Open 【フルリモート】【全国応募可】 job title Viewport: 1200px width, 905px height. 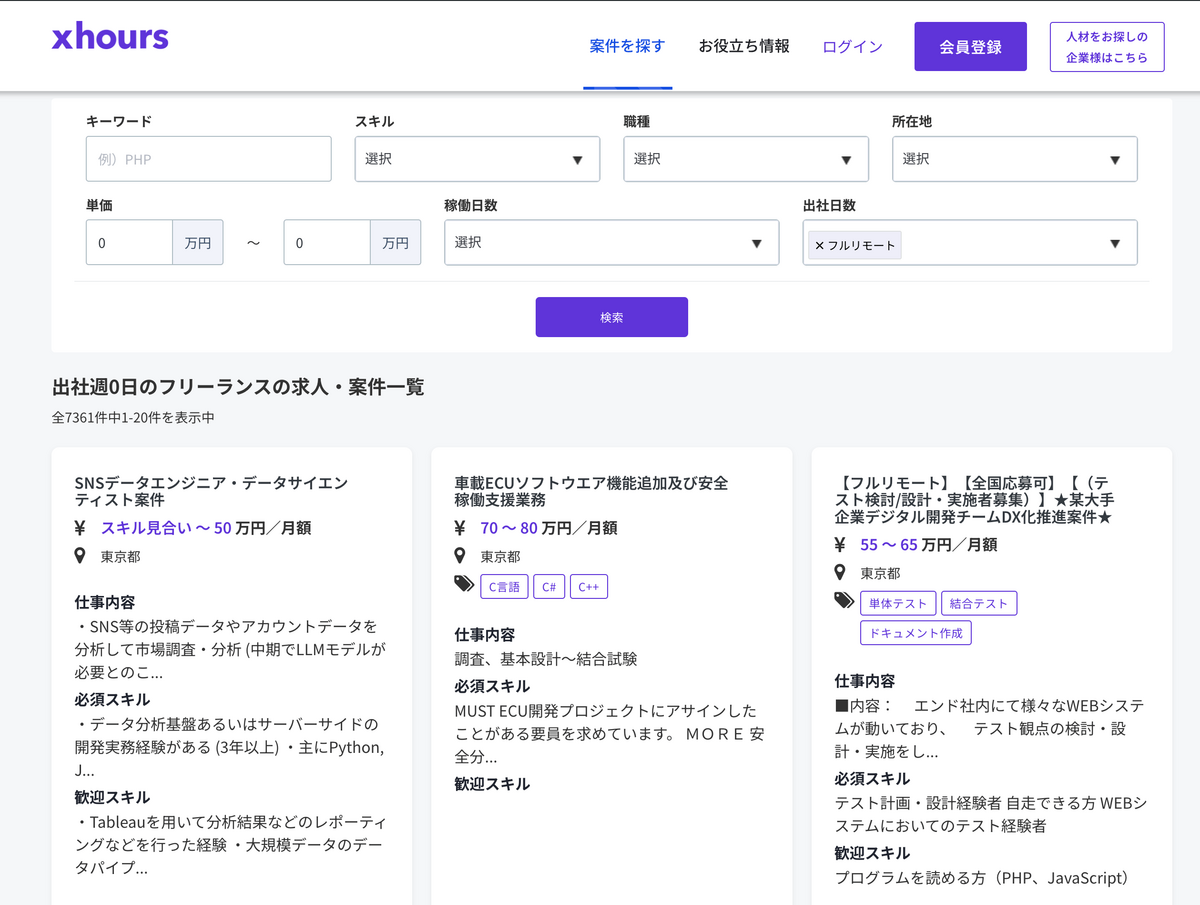[975, 500]
